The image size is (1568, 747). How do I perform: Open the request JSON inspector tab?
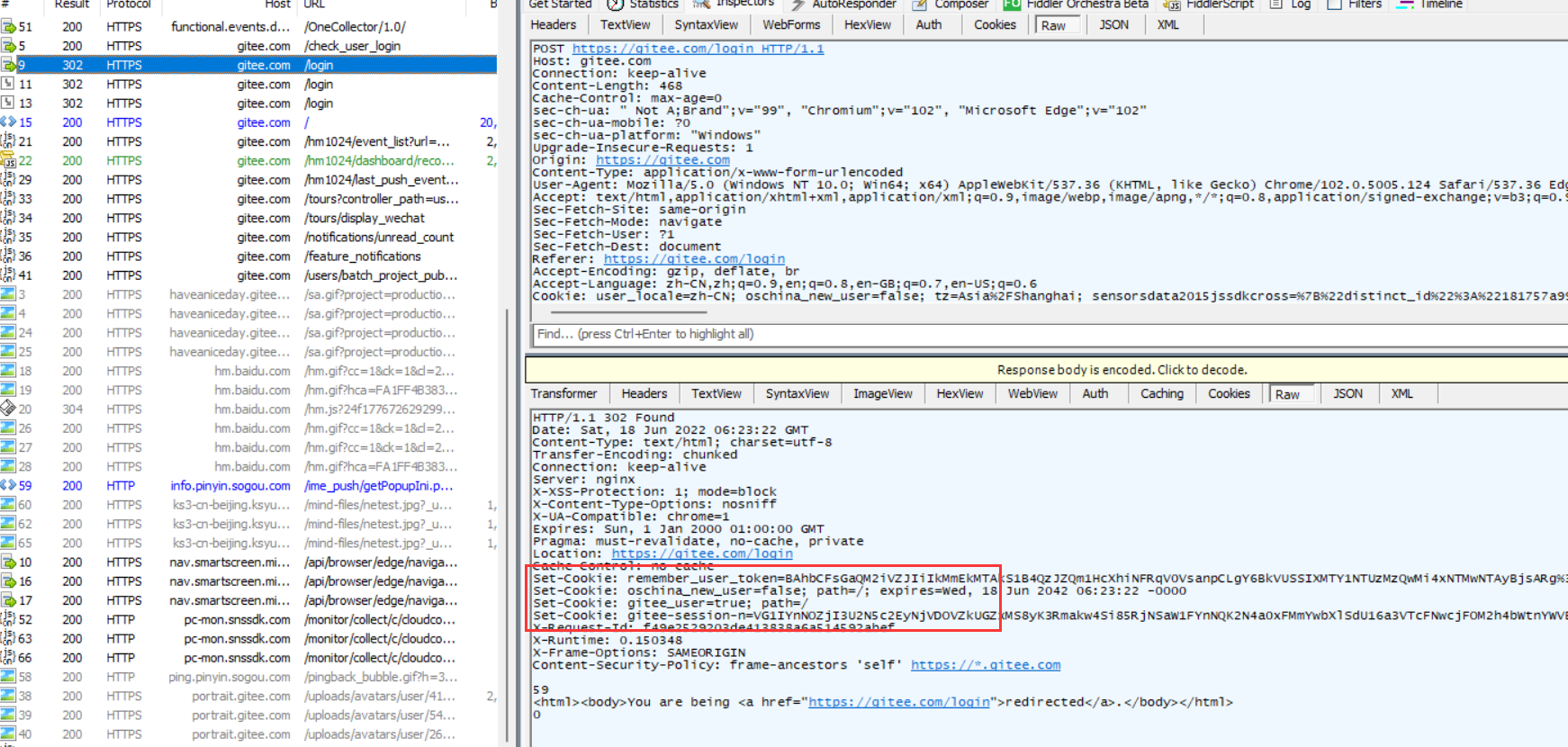click(x=1113, y=25)
